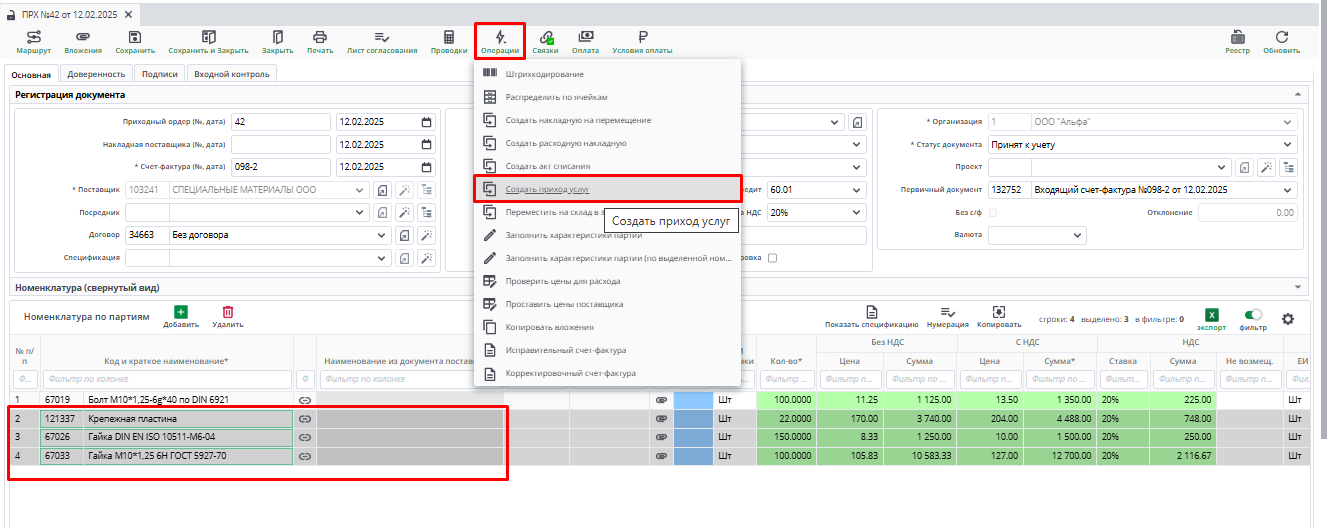Click the Вложения paperclip icon
The image size is (1327, 528).
pos(83,37)
